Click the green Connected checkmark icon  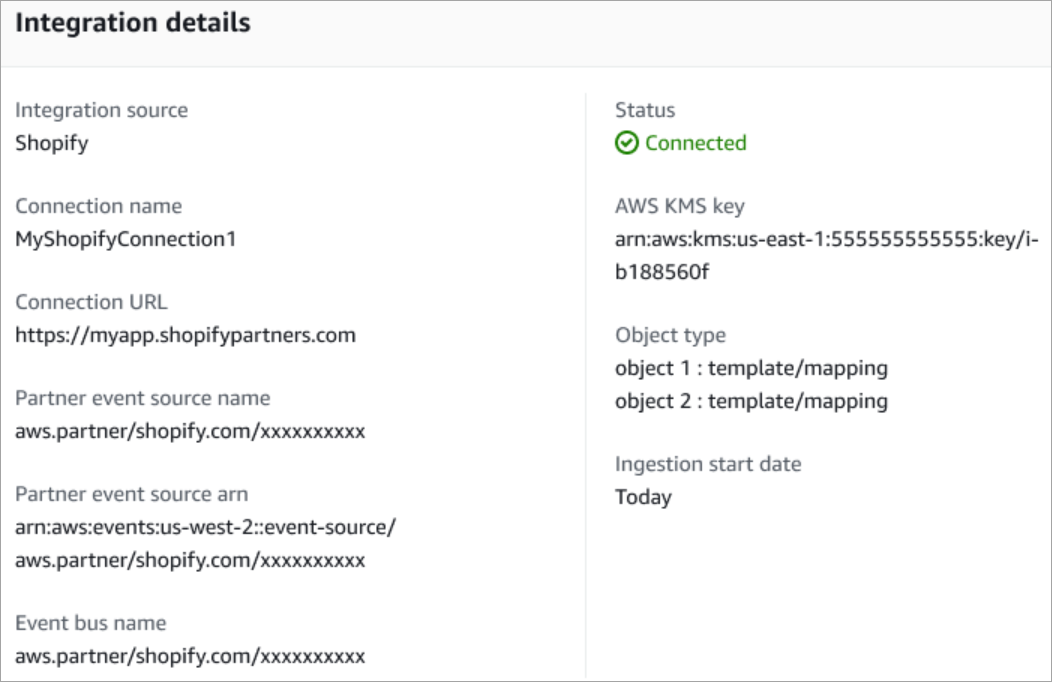click(x=626, y=143)
